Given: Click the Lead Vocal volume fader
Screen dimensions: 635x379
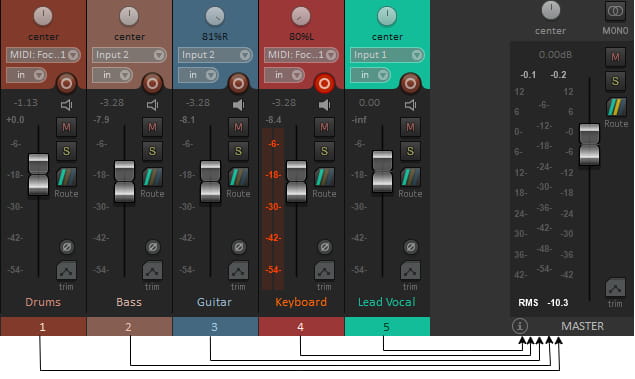Looking at the screenshot, I should [382, 172].
